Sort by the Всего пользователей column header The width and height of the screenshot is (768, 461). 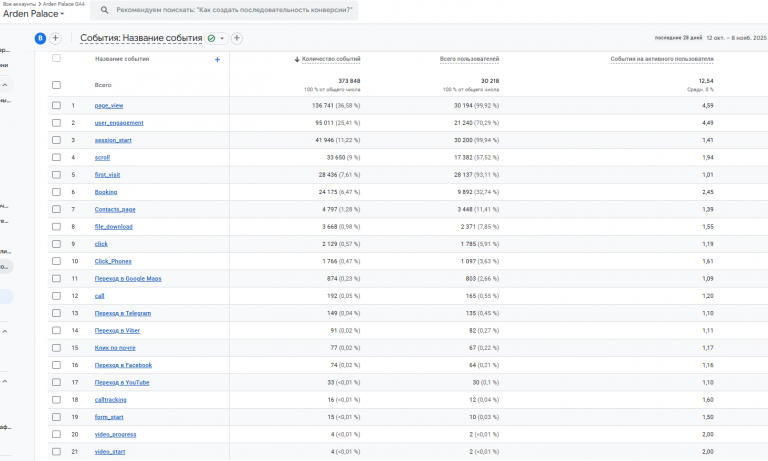point(469,60)
